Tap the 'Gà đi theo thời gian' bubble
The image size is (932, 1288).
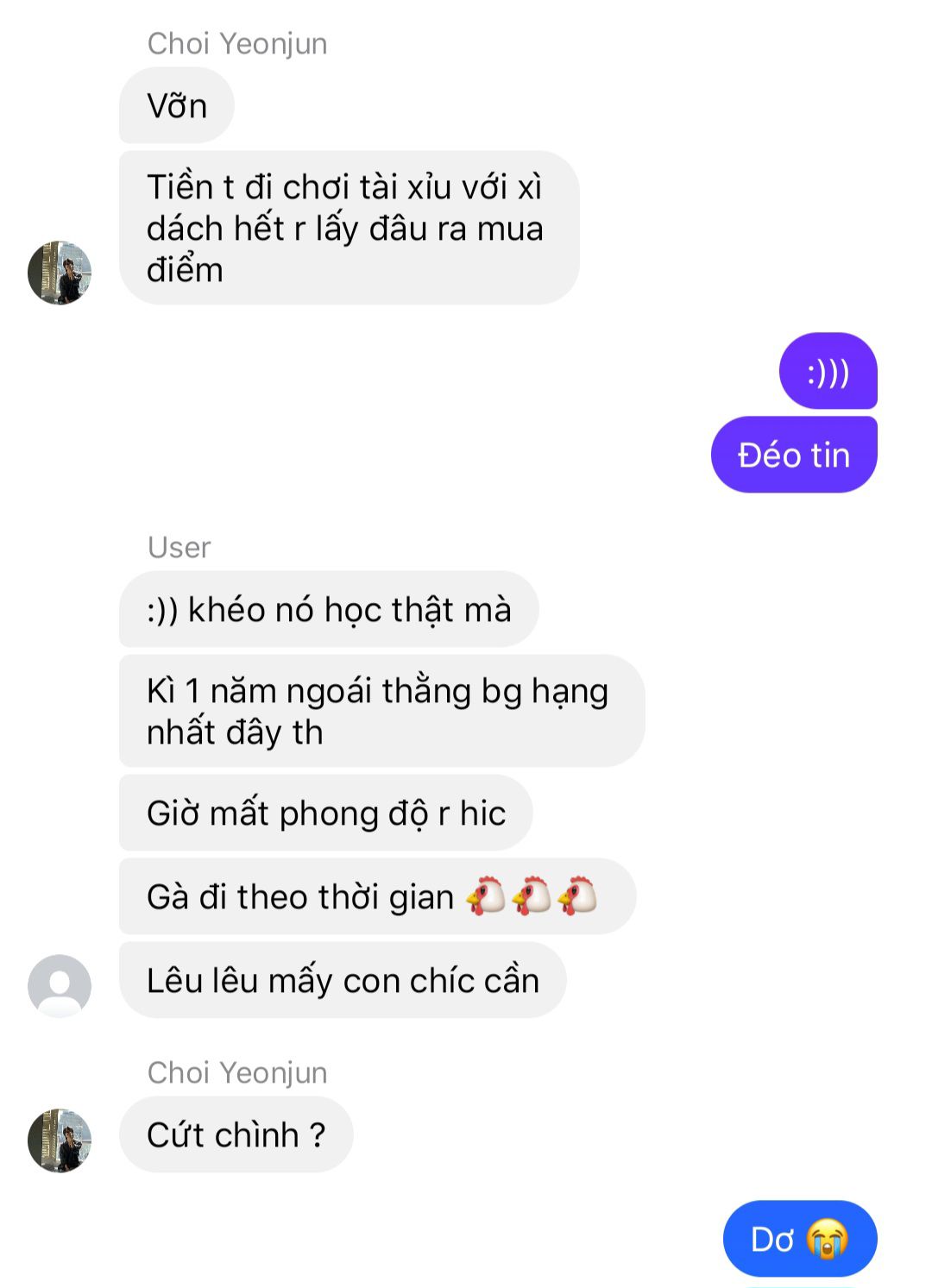coord(377,896)
